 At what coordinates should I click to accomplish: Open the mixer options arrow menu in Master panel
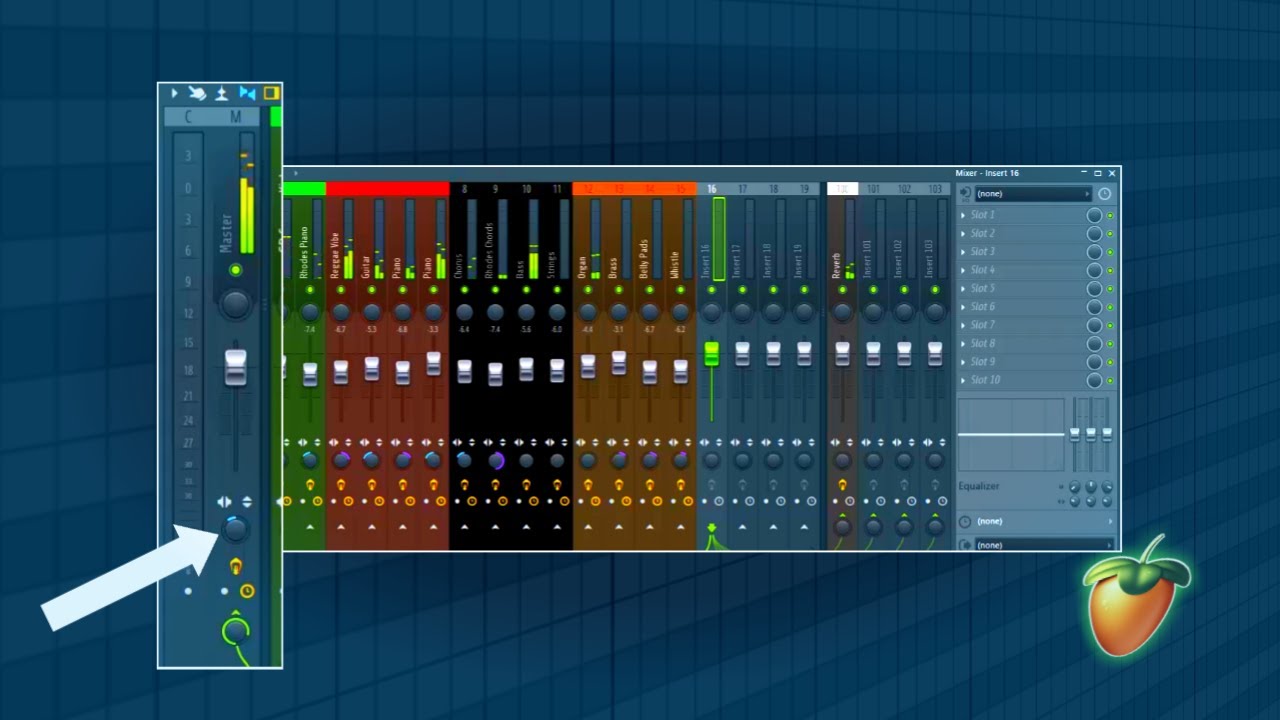pyautogui.click(x=174, y=93)
